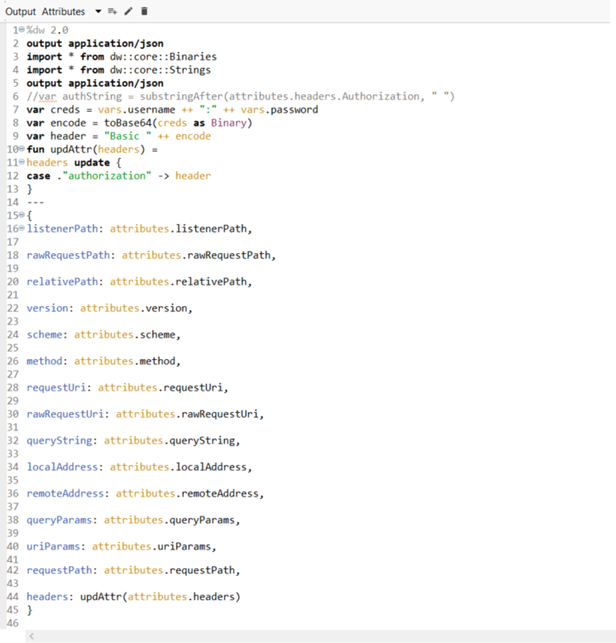The height and width of the screenshot is (643, 616).
Task: Click the 'relativePath' key
Action: click(62, 282)
